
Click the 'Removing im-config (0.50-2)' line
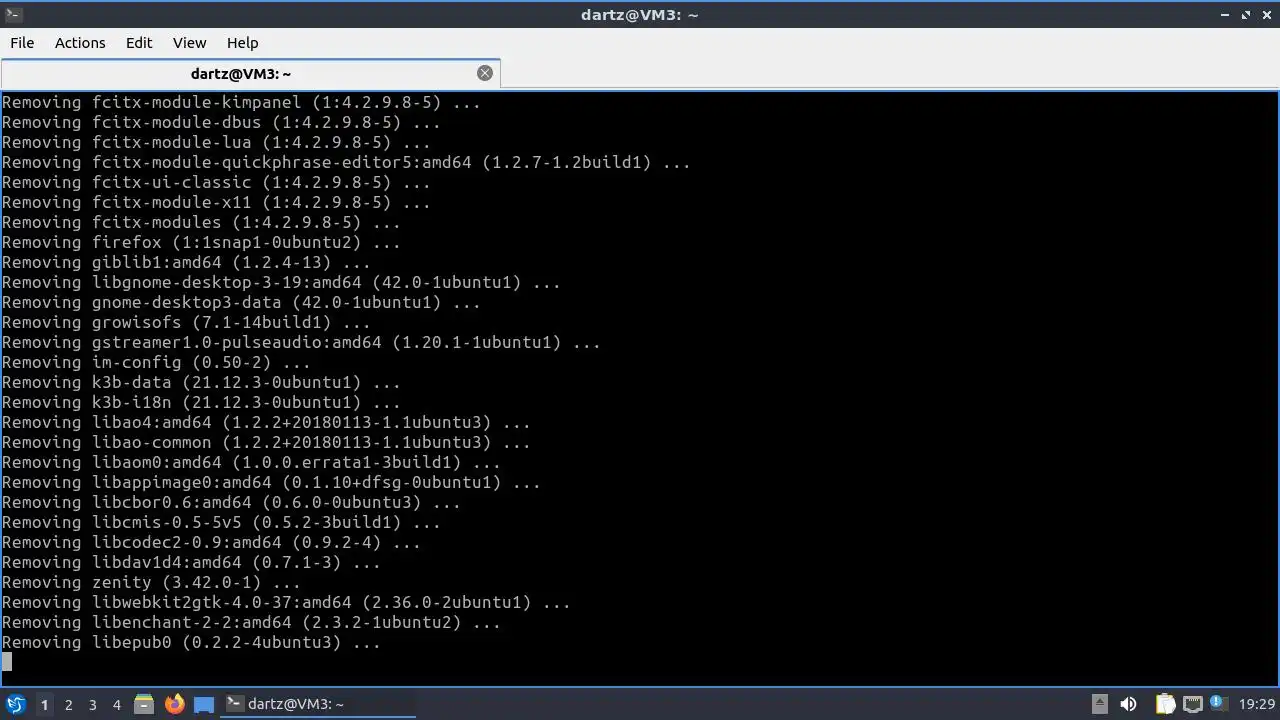tap(156, 362)
